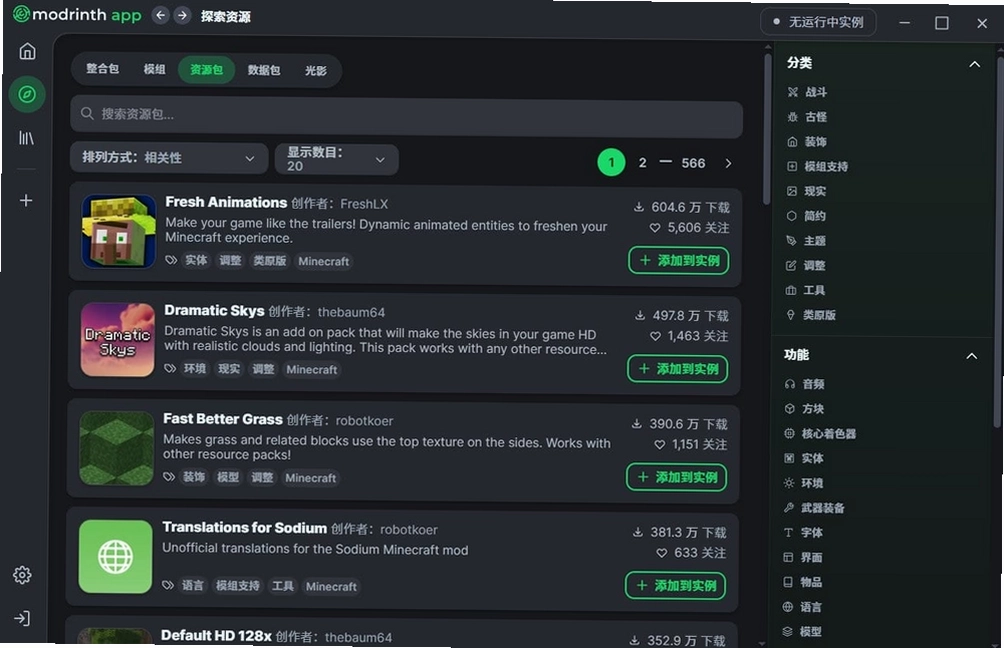1004x648 pixels.
Task: Toggle the 主题 category filter
Action: 807,241
